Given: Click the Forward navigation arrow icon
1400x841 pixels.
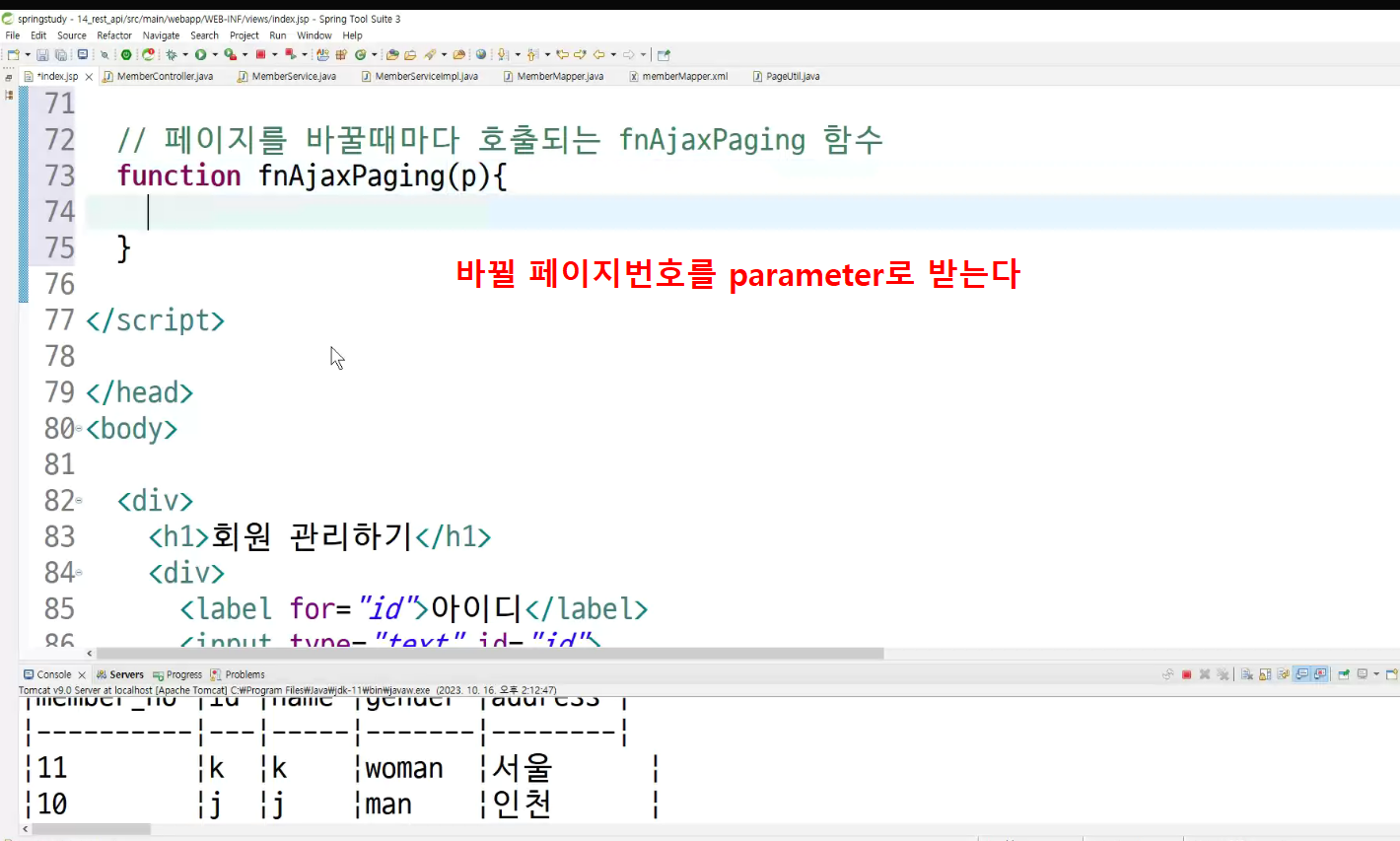Looking at the screenshot, I should pos(629,54).
